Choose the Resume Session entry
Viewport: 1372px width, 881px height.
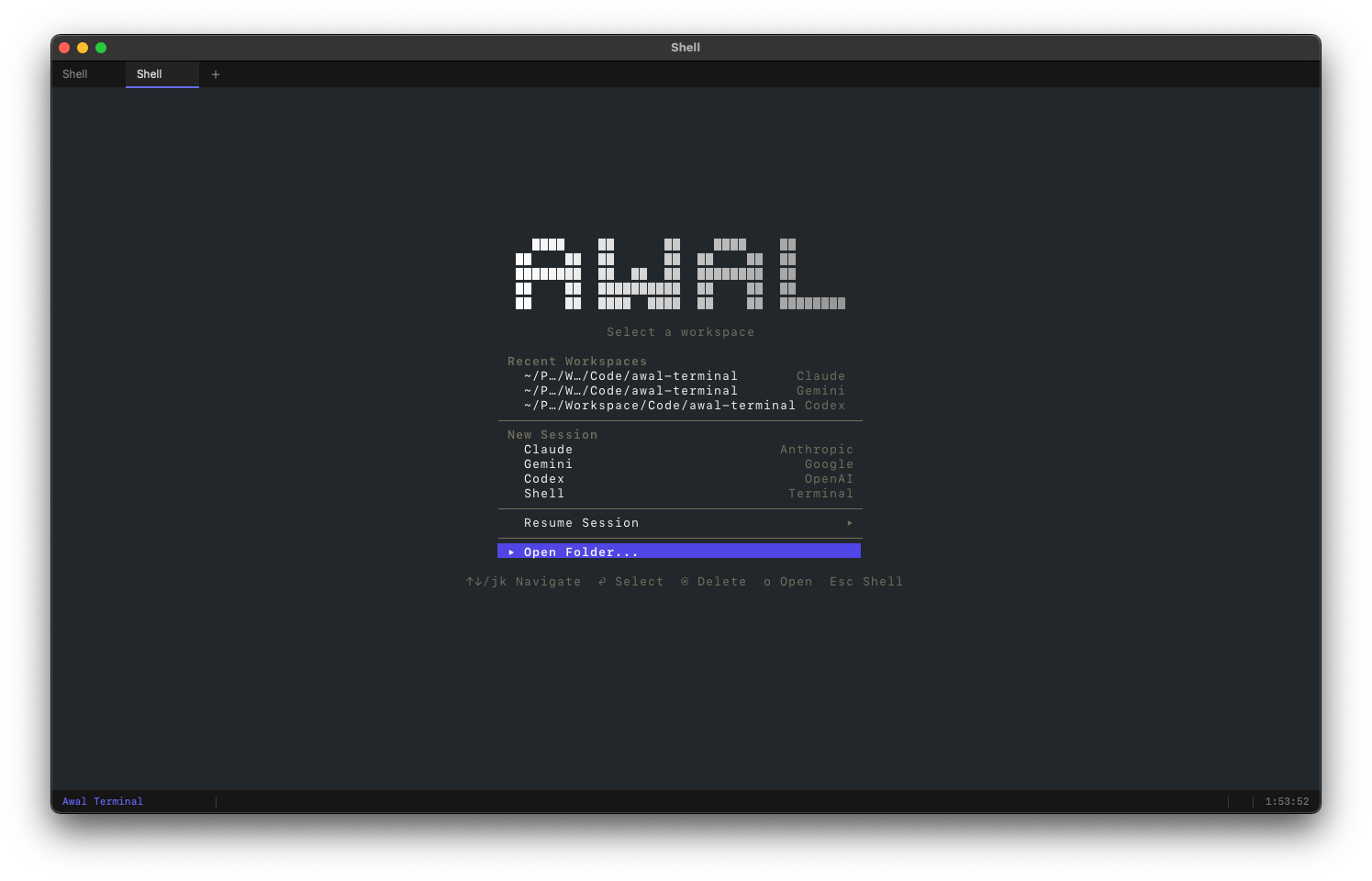pyautogui.click(x=680, y=523)
